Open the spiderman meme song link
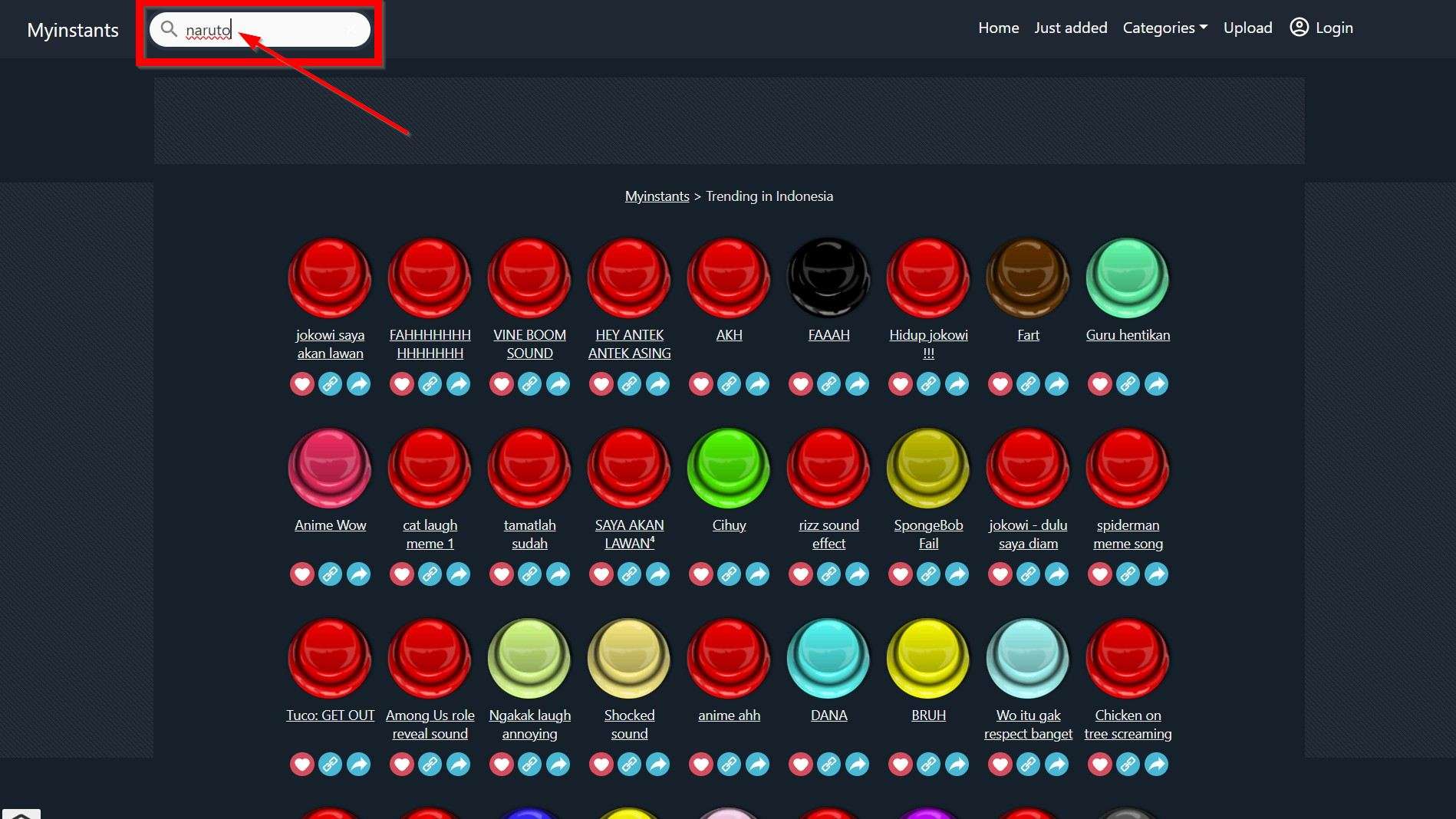The height and width of the screenshot is (819, 1456). click(1128, 534)
